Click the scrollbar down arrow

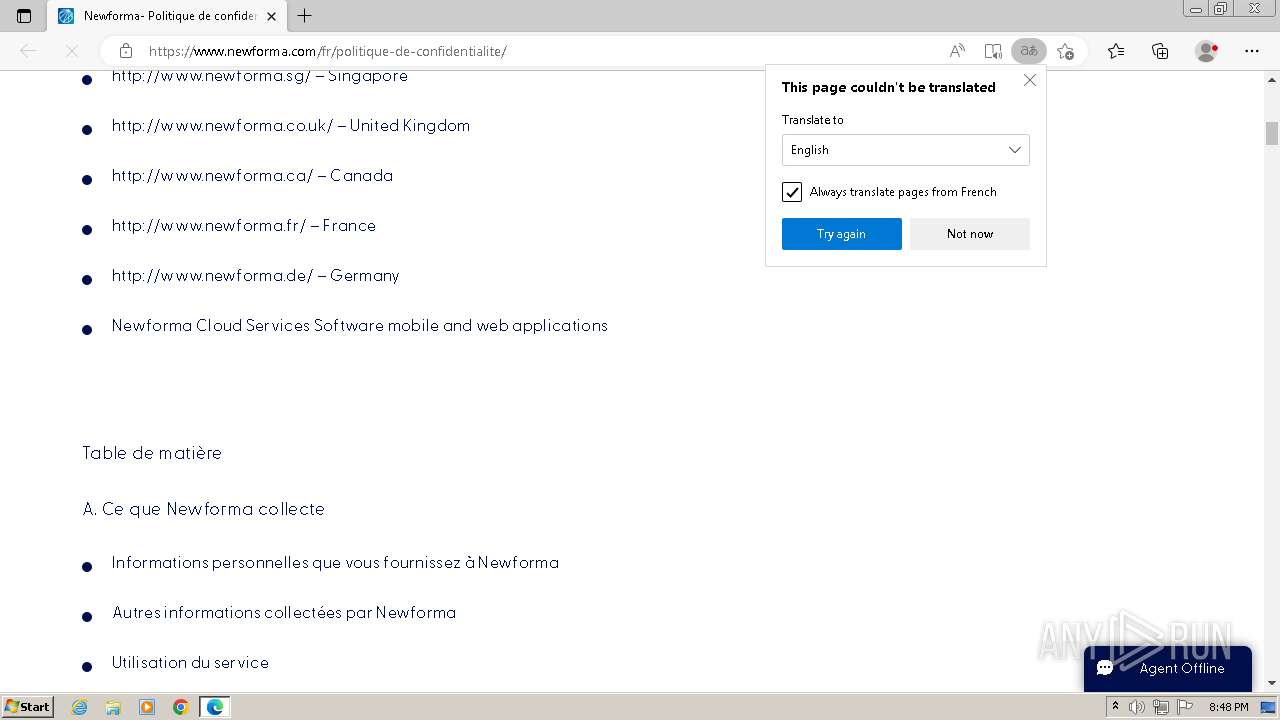pyautogui.click(x=1272, y=682)
